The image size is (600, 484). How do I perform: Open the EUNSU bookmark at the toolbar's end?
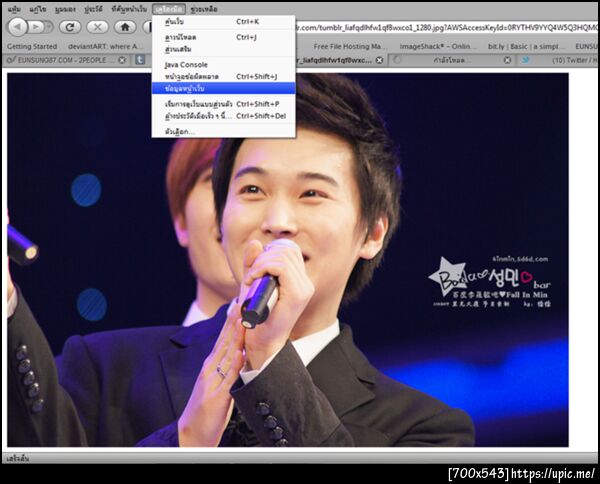coord(586,46)
